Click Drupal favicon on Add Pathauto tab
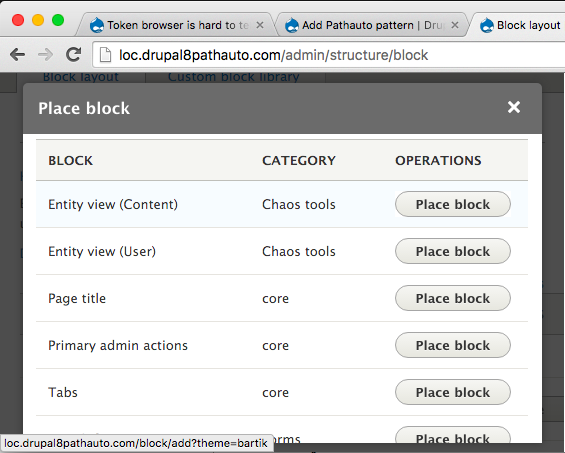The height and width of the screenshot is (453, 565). click(292, 26)
